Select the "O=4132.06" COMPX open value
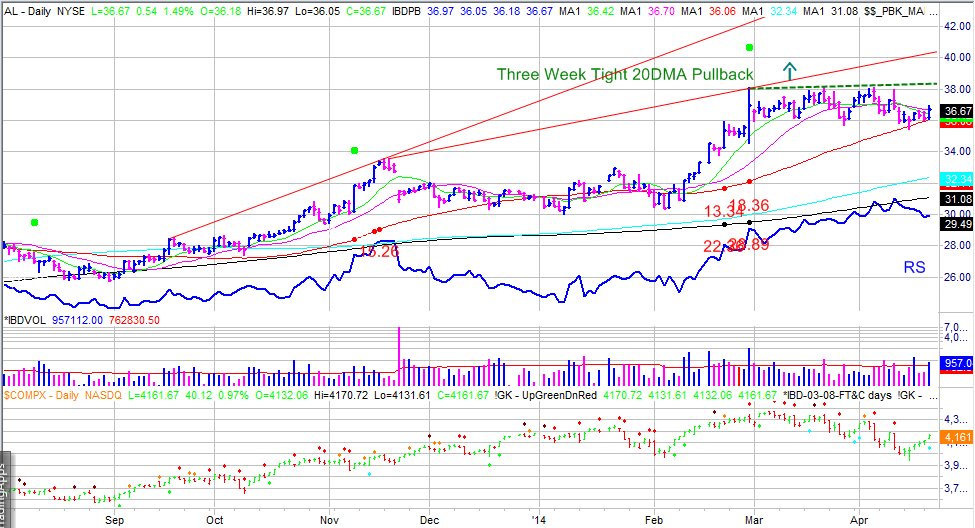 click(x=280, y=395)
